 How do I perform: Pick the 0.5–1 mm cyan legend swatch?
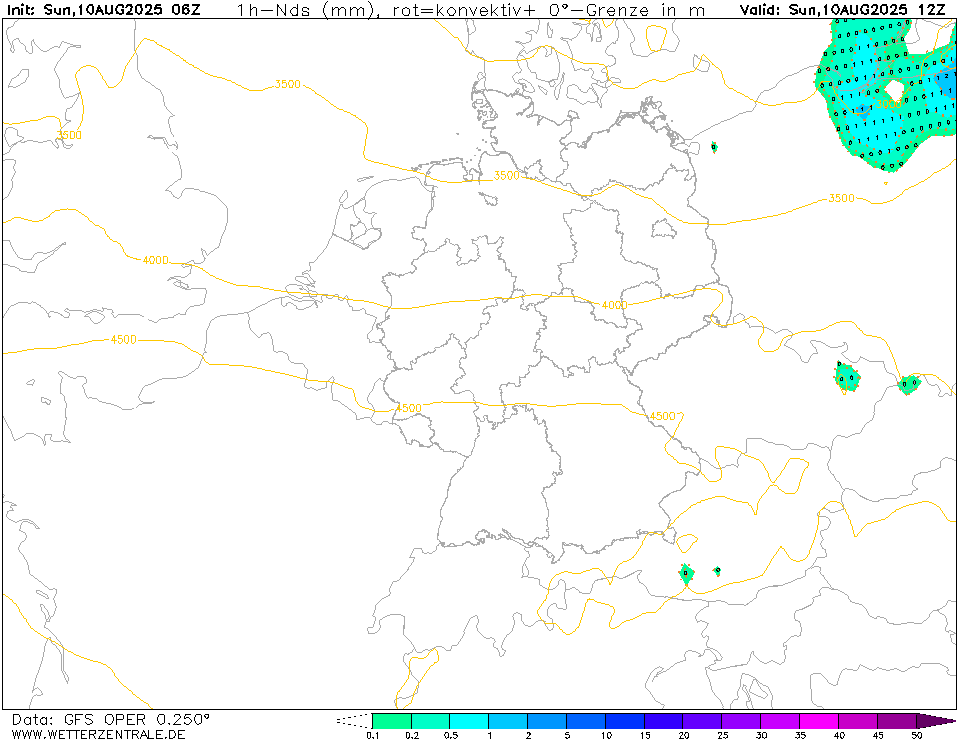click(x=470, y=721)
